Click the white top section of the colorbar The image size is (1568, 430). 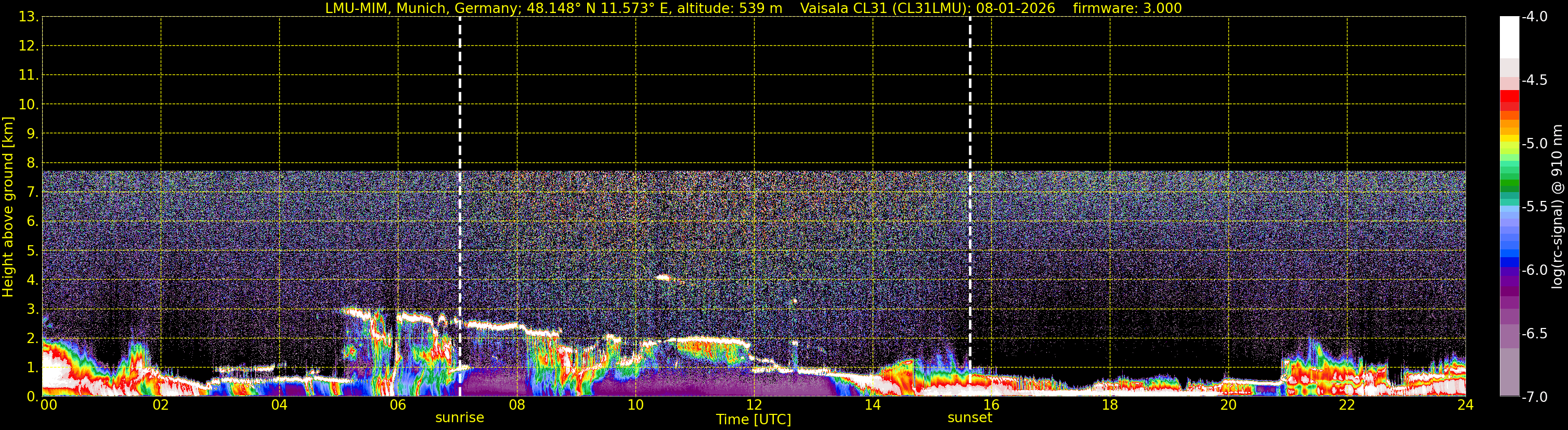(1510, 36)
